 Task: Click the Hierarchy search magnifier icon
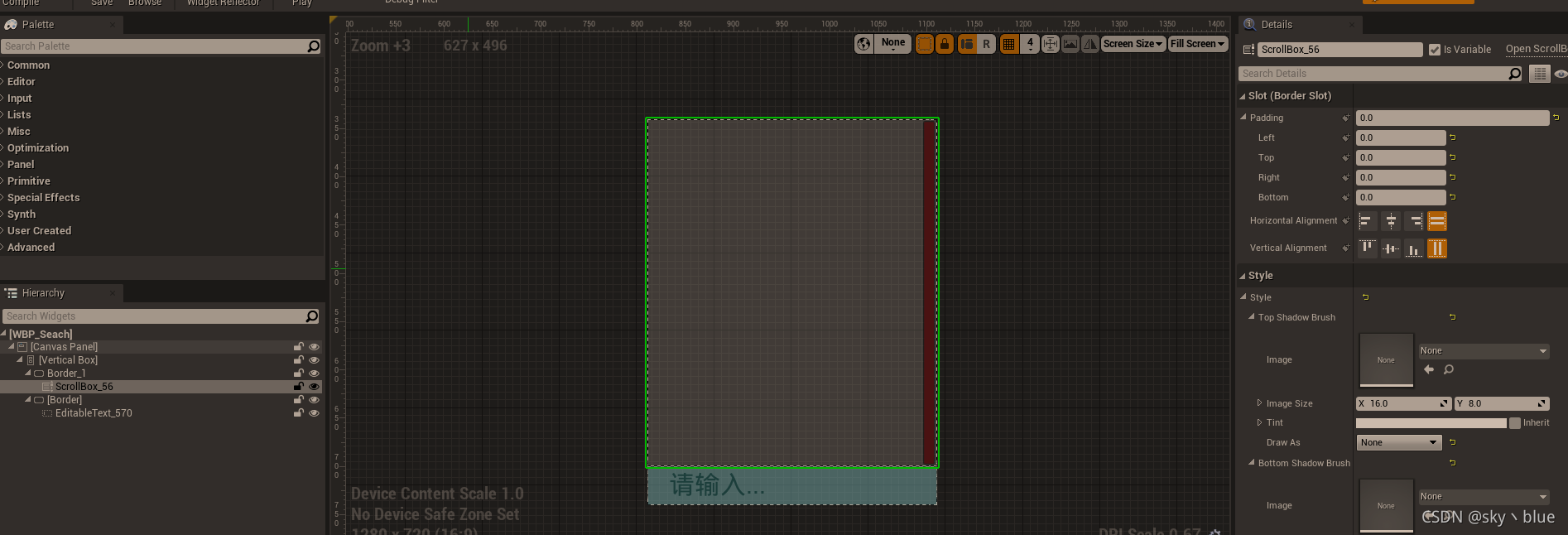312,316
